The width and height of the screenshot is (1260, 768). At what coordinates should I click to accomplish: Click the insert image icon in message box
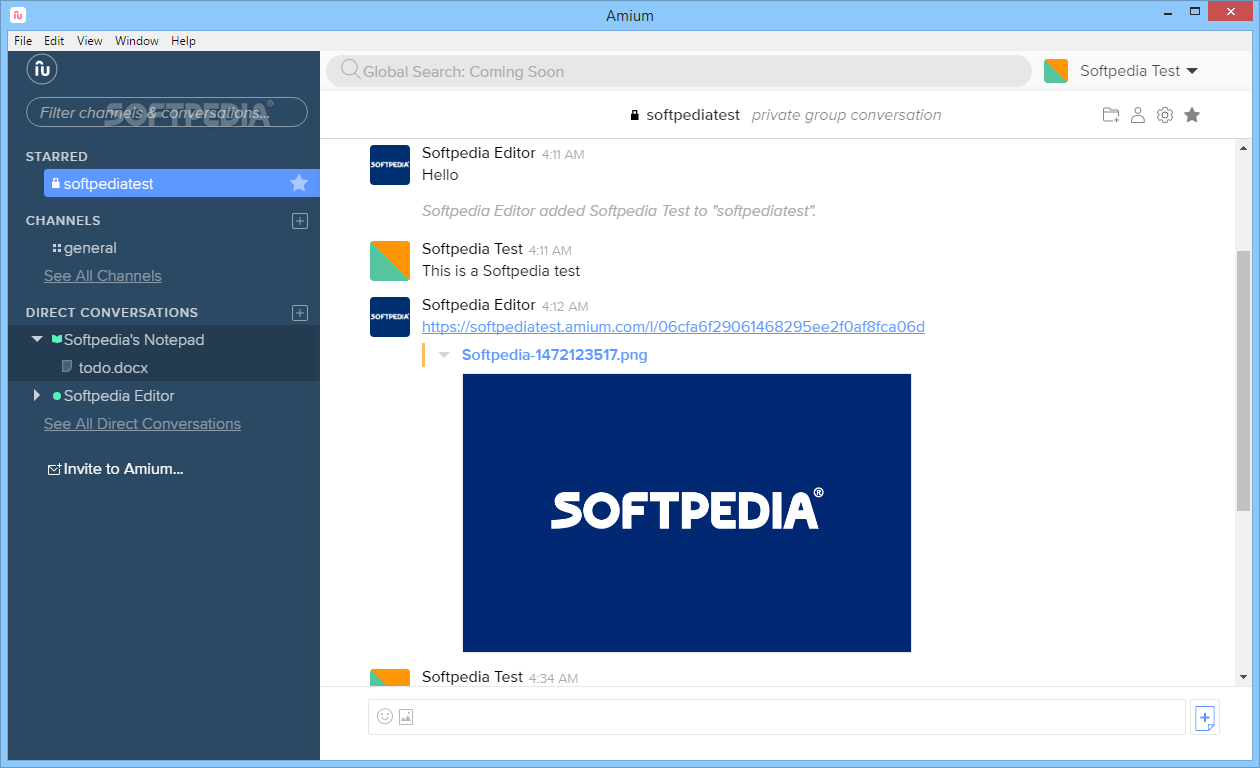(x=406, y=716)
